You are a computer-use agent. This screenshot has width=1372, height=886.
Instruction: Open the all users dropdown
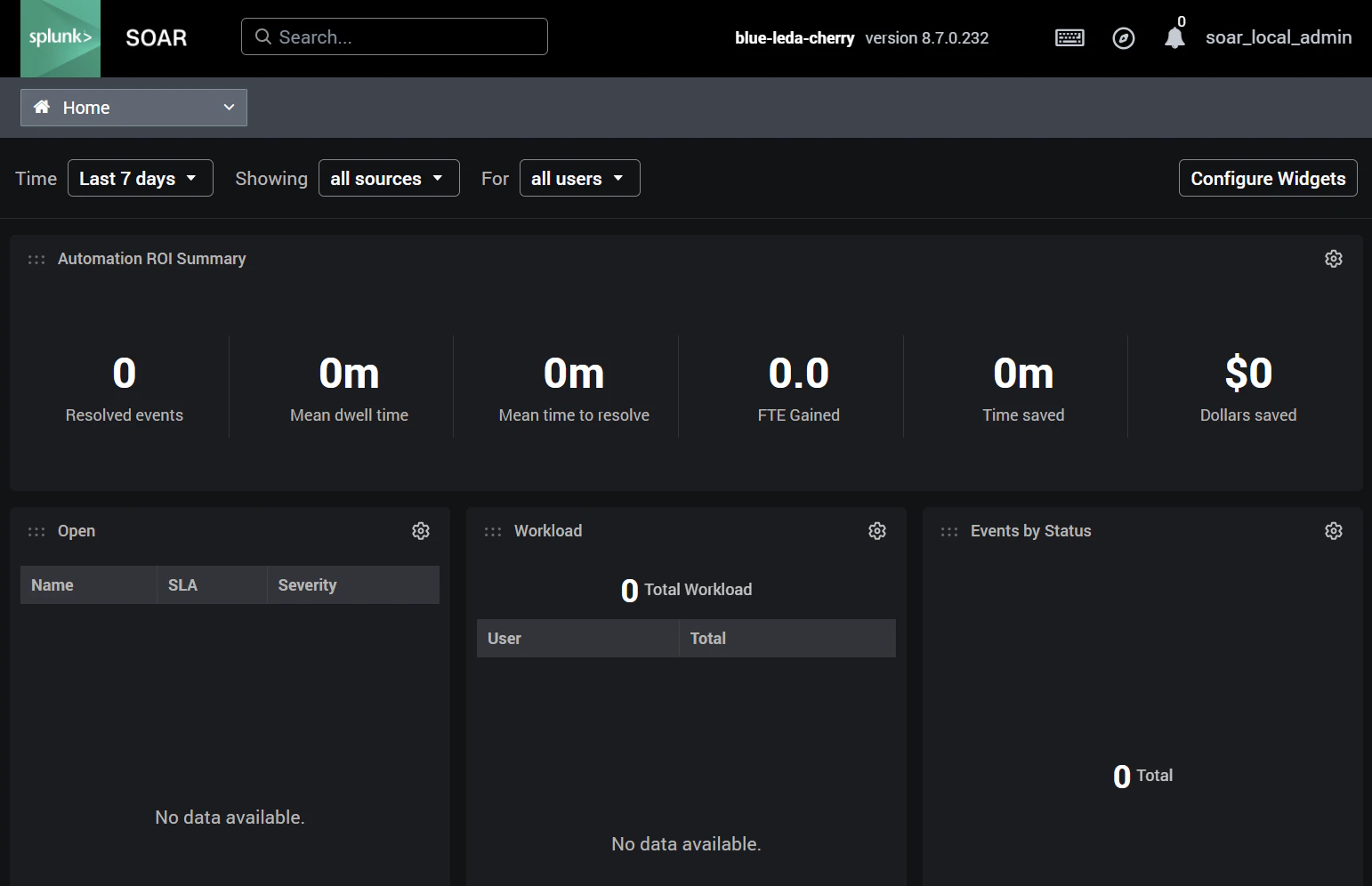580,178
